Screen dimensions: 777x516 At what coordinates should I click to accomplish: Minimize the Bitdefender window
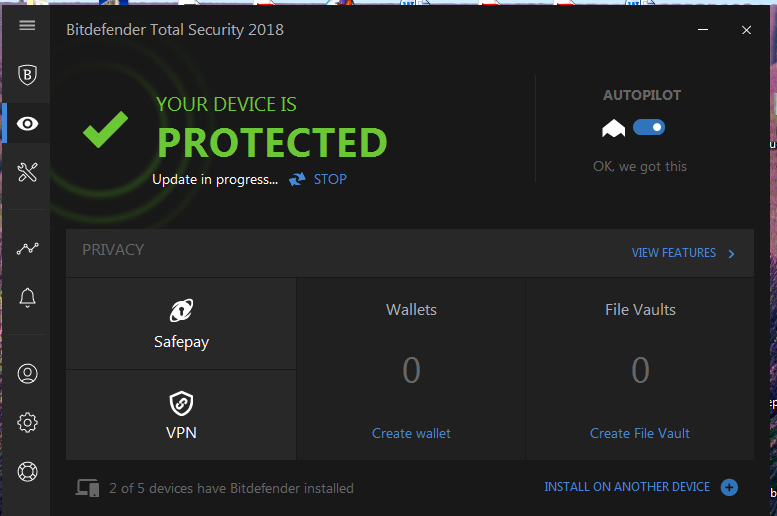click(x=703, y=30)
